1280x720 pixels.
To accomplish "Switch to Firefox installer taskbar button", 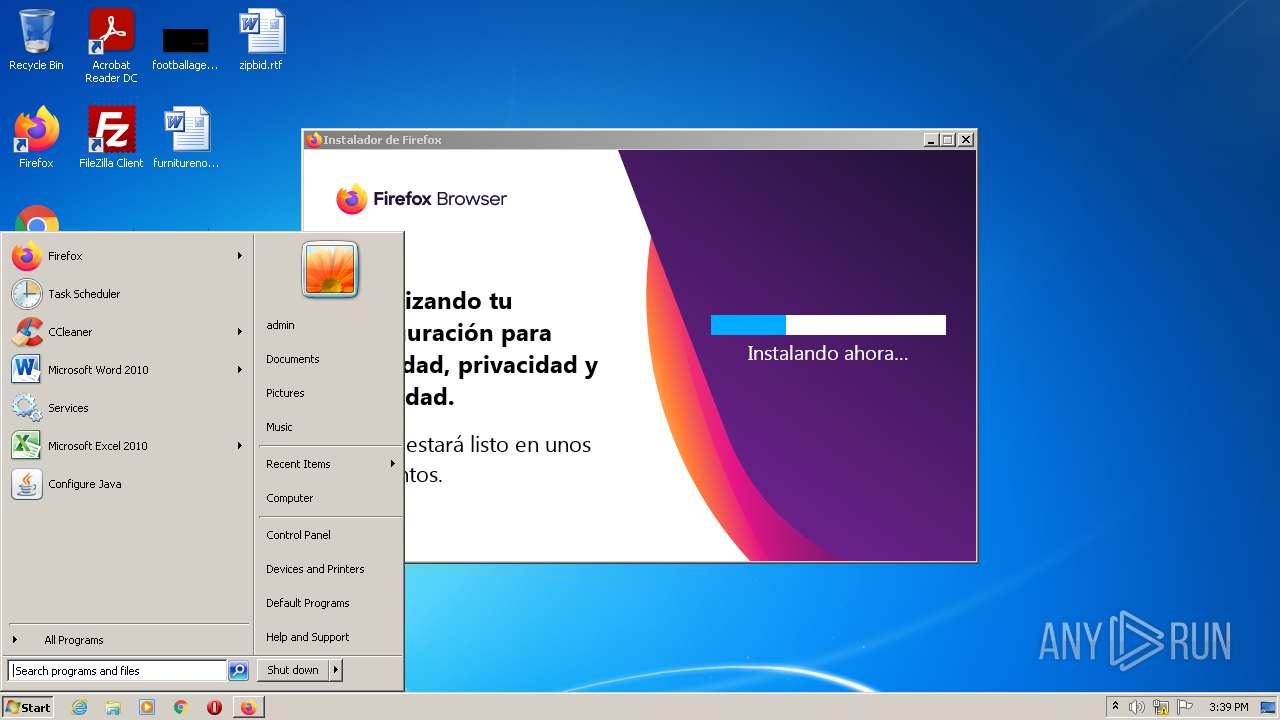I will (x=248, y=707).
